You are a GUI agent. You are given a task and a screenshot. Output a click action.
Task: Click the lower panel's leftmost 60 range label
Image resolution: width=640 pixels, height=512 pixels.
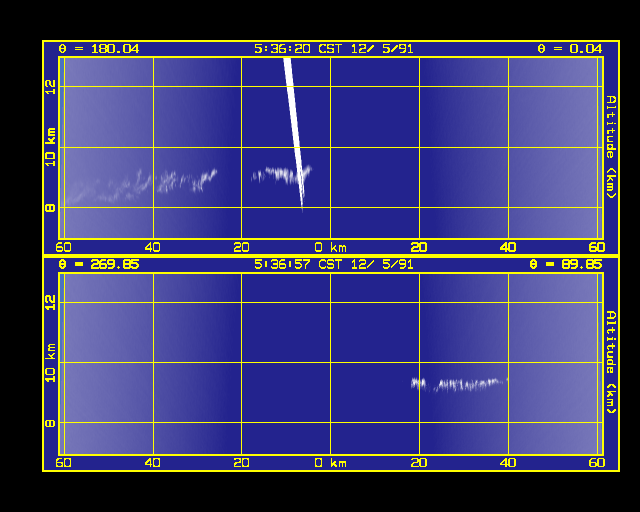click(x=64, y=463)
